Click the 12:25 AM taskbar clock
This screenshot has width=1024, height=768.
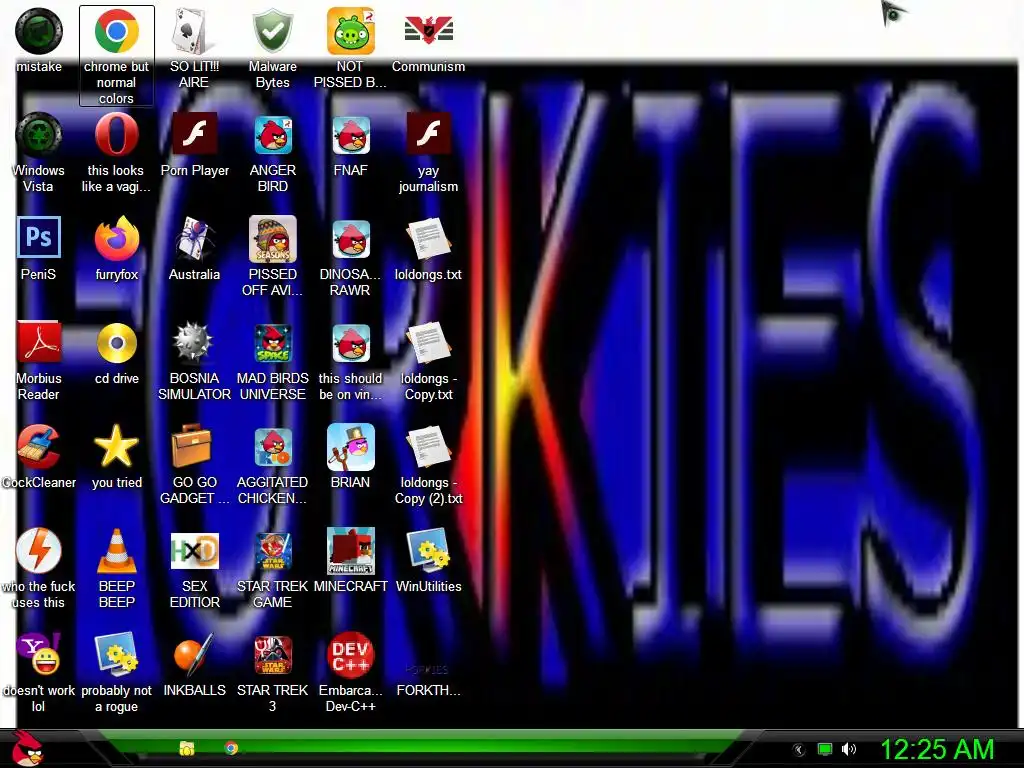pyautogui.click(x=936, y=749)
